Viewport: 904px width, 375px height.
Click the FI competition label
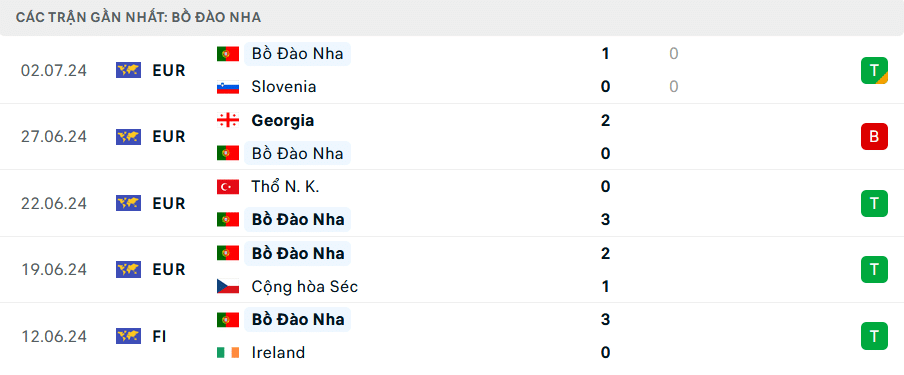(x=159, y=336)
